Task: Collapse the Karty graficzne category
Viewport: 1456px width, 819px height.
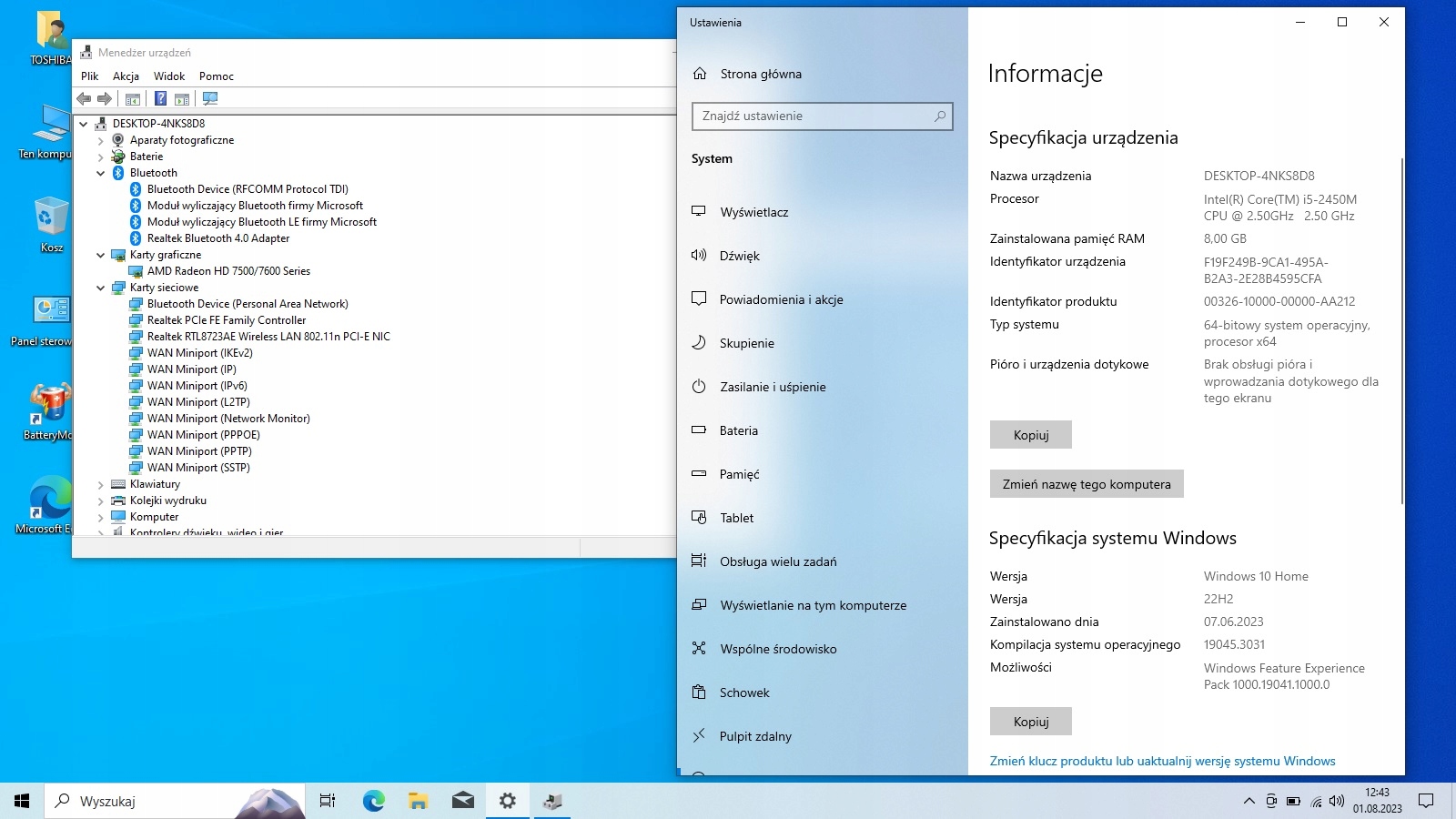Action: (101, 256)
